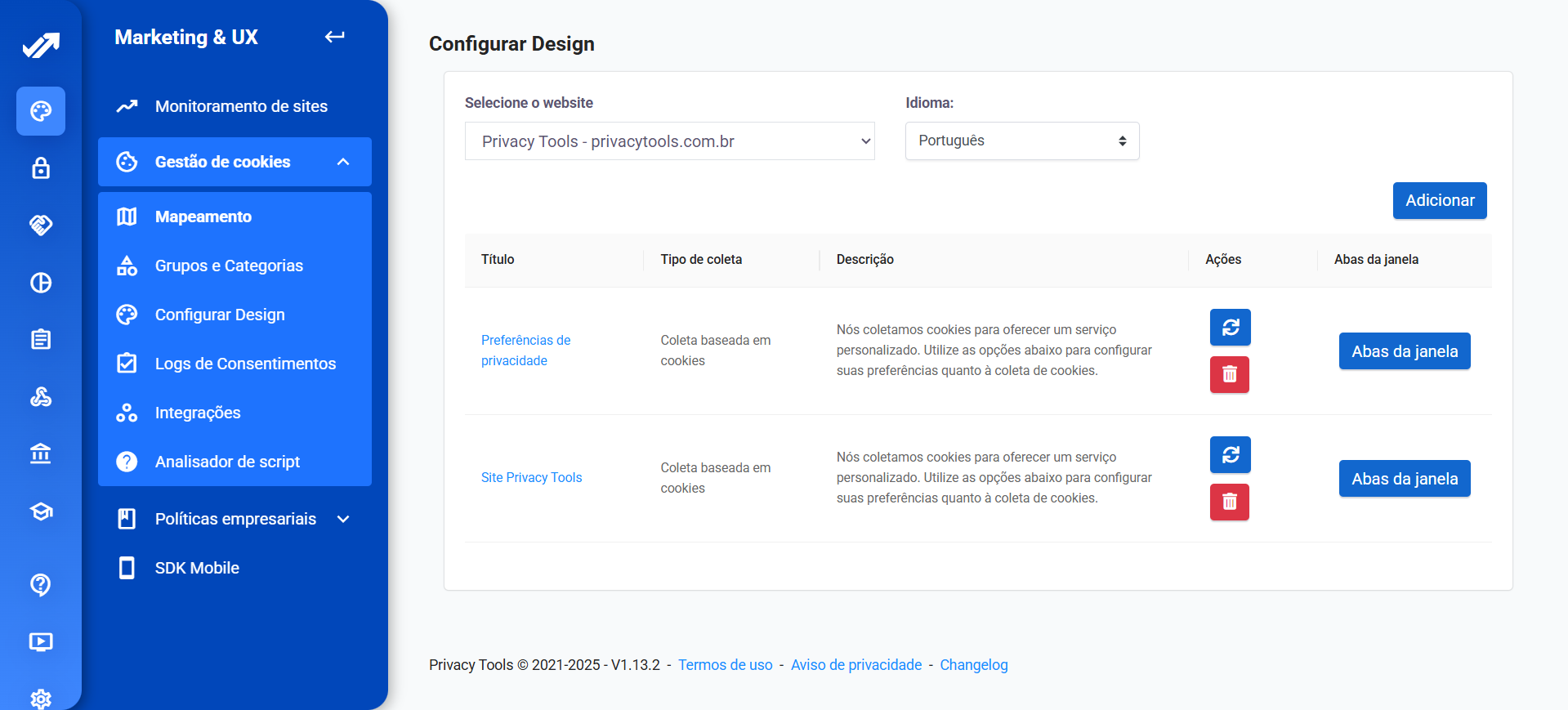Screen dimensions: 1568x710
Task: Click Abas da janela for Site Privacy Tools
Action: point(1404,479)
